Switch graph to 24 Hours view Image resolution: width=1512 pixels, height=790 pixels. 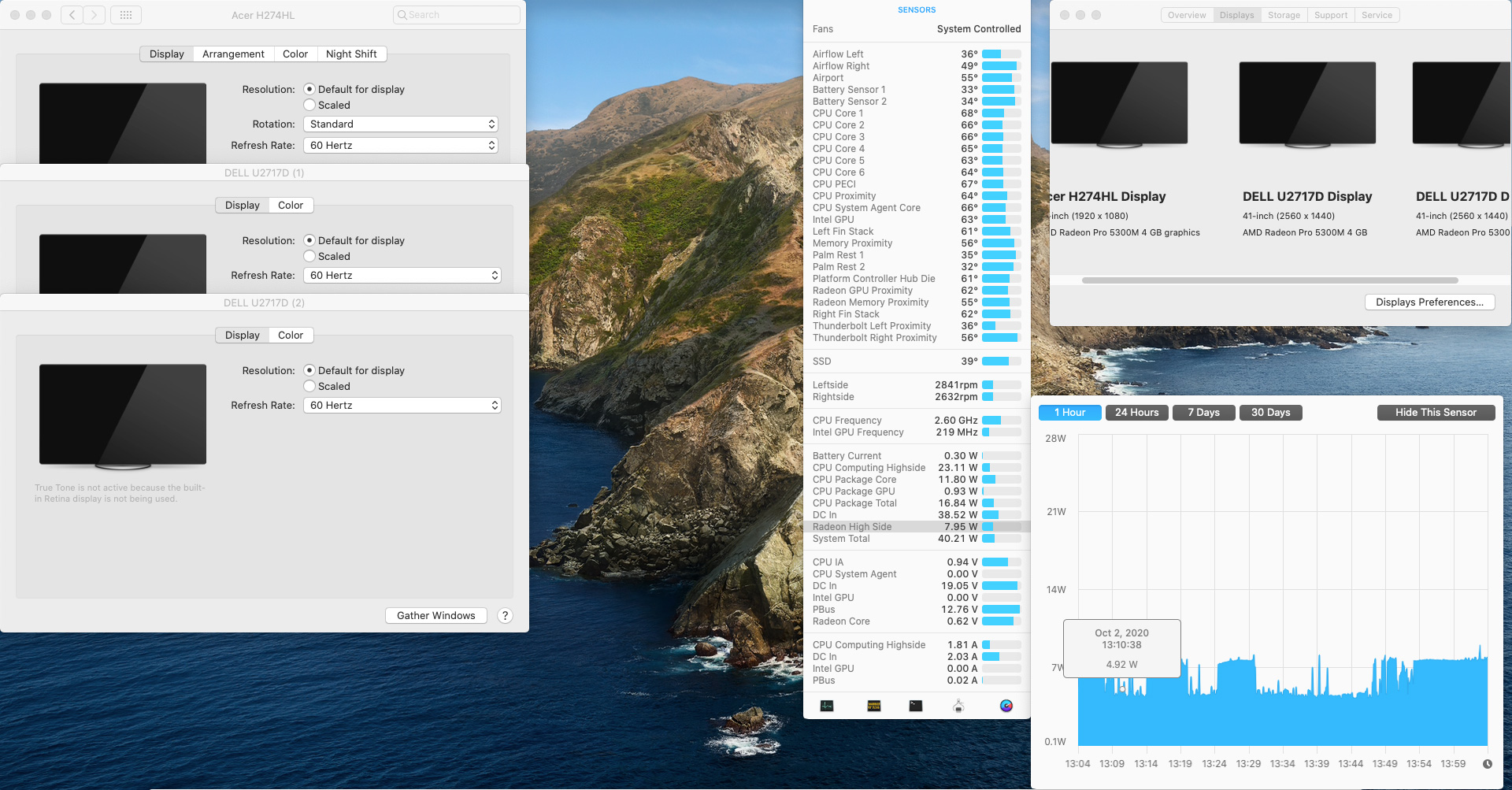pos(1136,413)
